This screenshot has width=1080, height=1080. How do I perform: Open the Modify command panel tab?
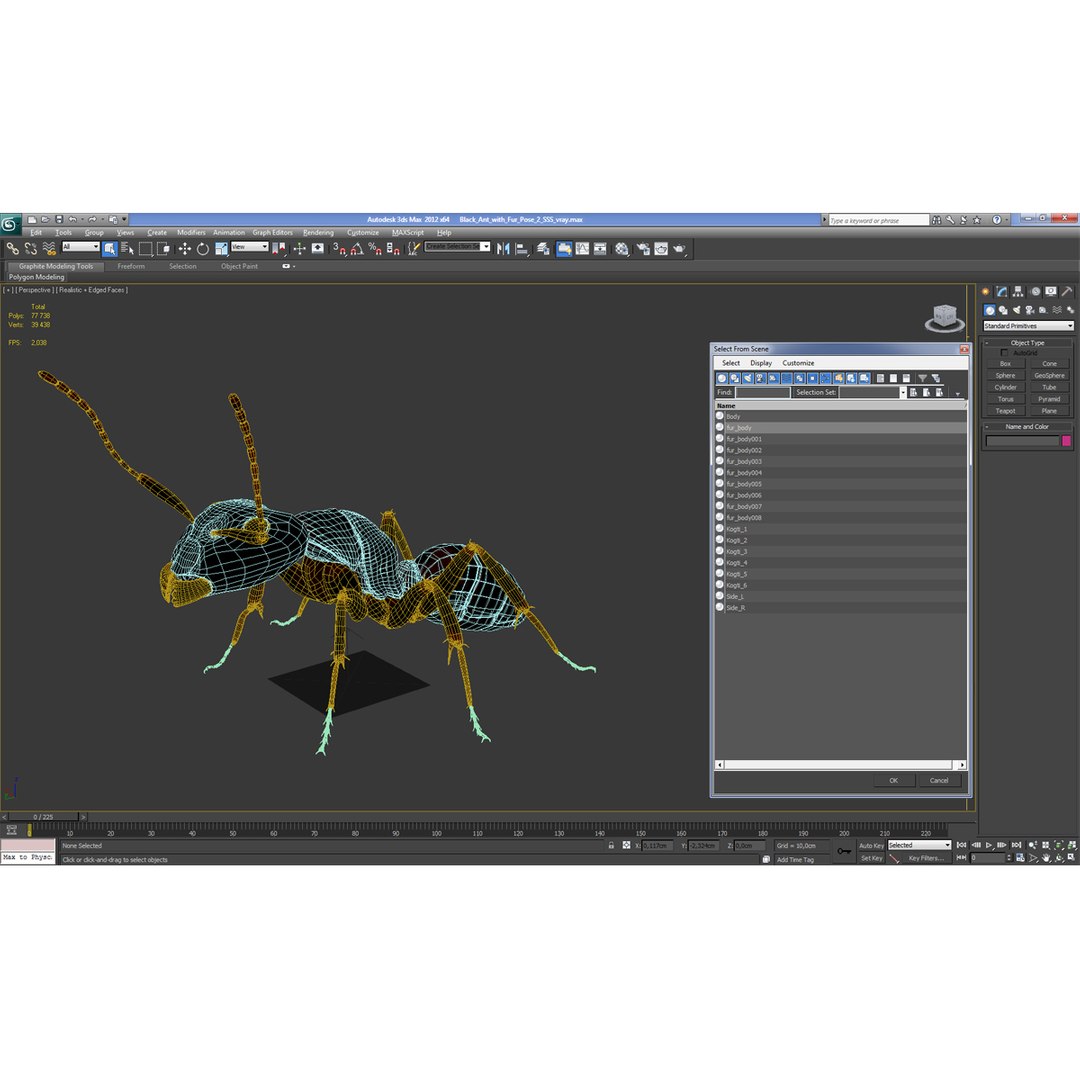(x=1001, y=291)
